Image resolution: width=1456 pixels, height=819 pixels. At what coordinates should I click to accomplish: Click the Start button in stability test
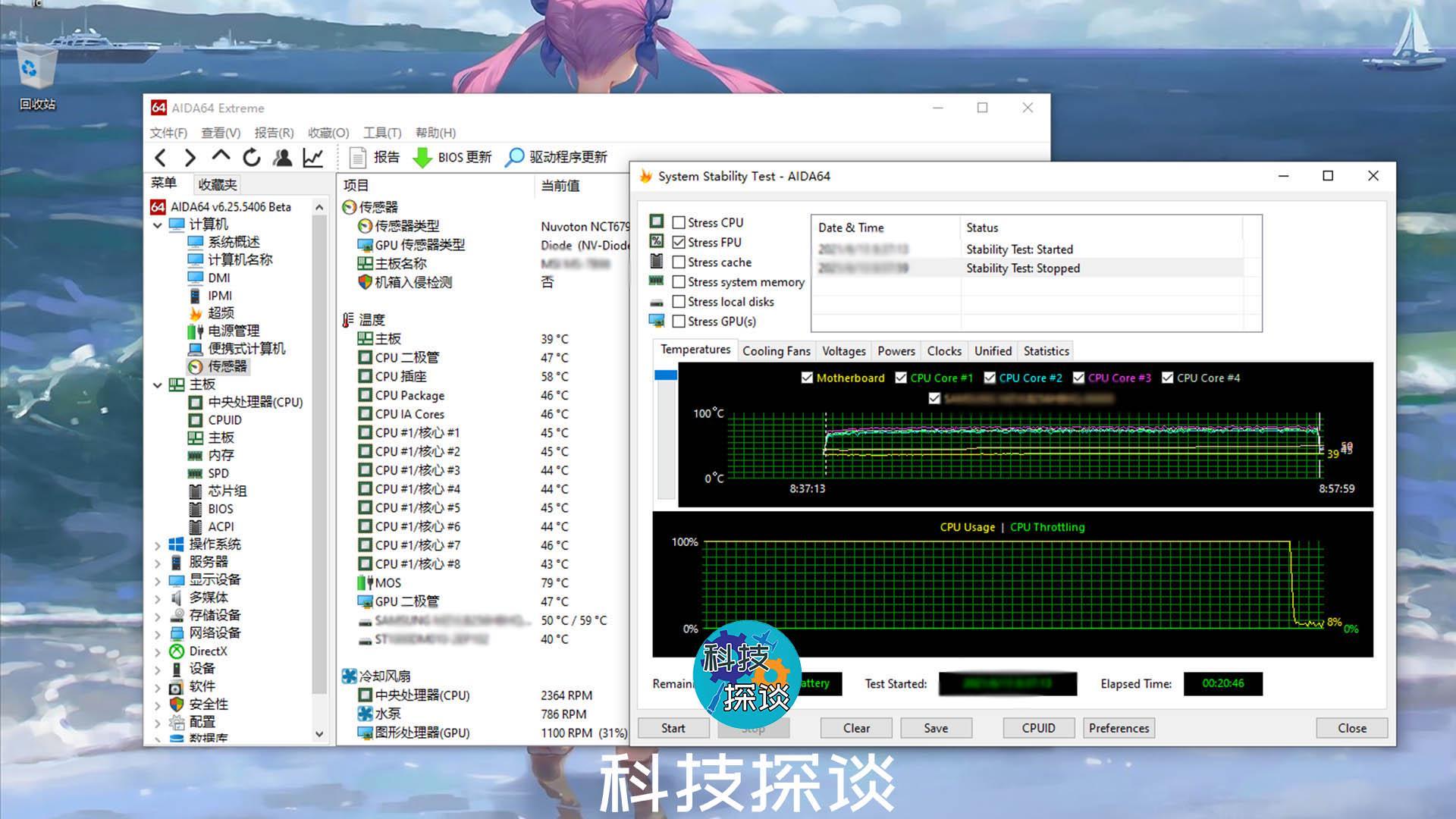[x=673, y=728]
